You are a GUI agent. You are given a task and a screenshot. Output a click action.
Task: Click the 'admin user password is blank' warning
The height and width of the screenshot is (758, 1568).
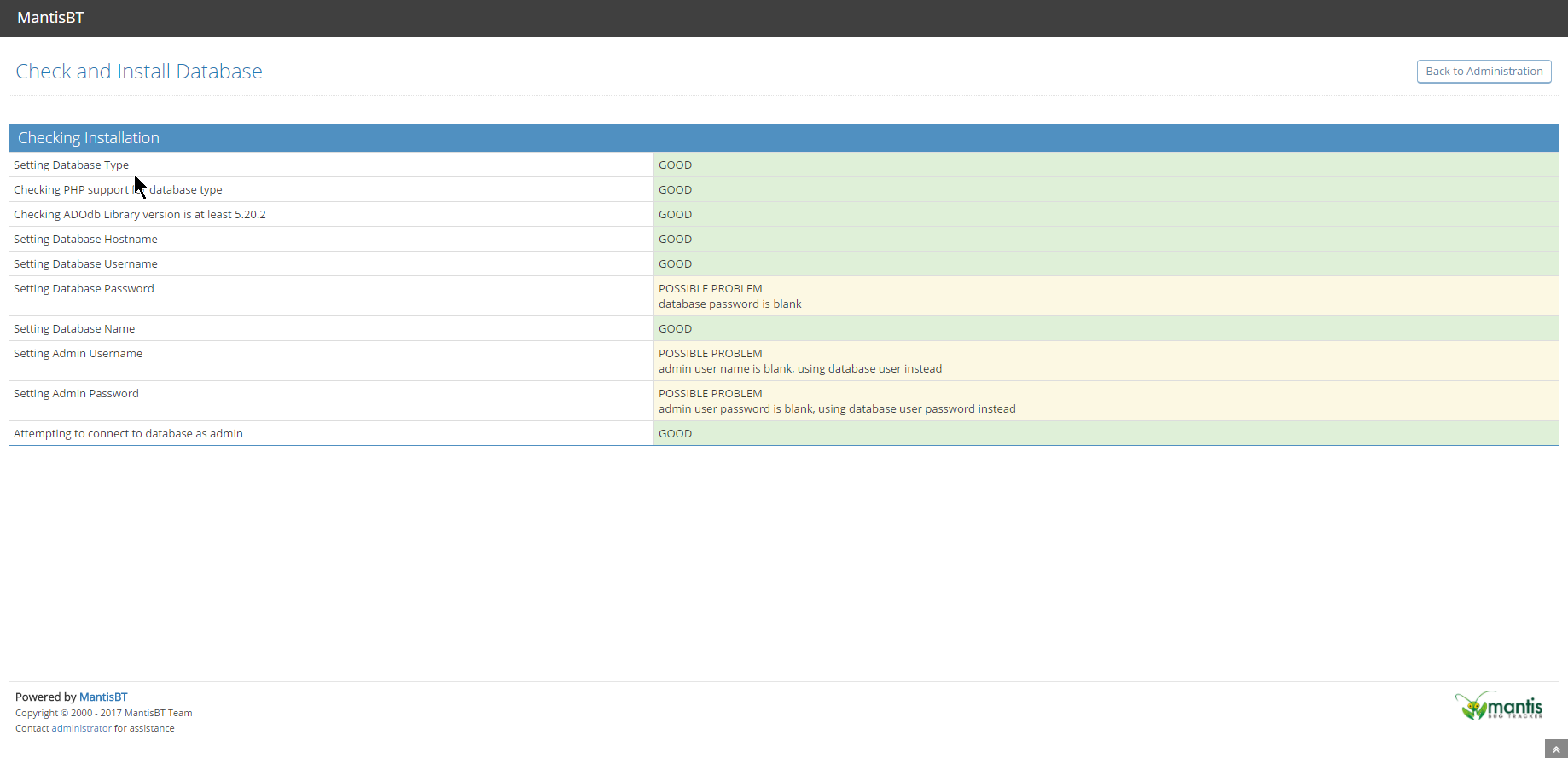coord(836,409)
